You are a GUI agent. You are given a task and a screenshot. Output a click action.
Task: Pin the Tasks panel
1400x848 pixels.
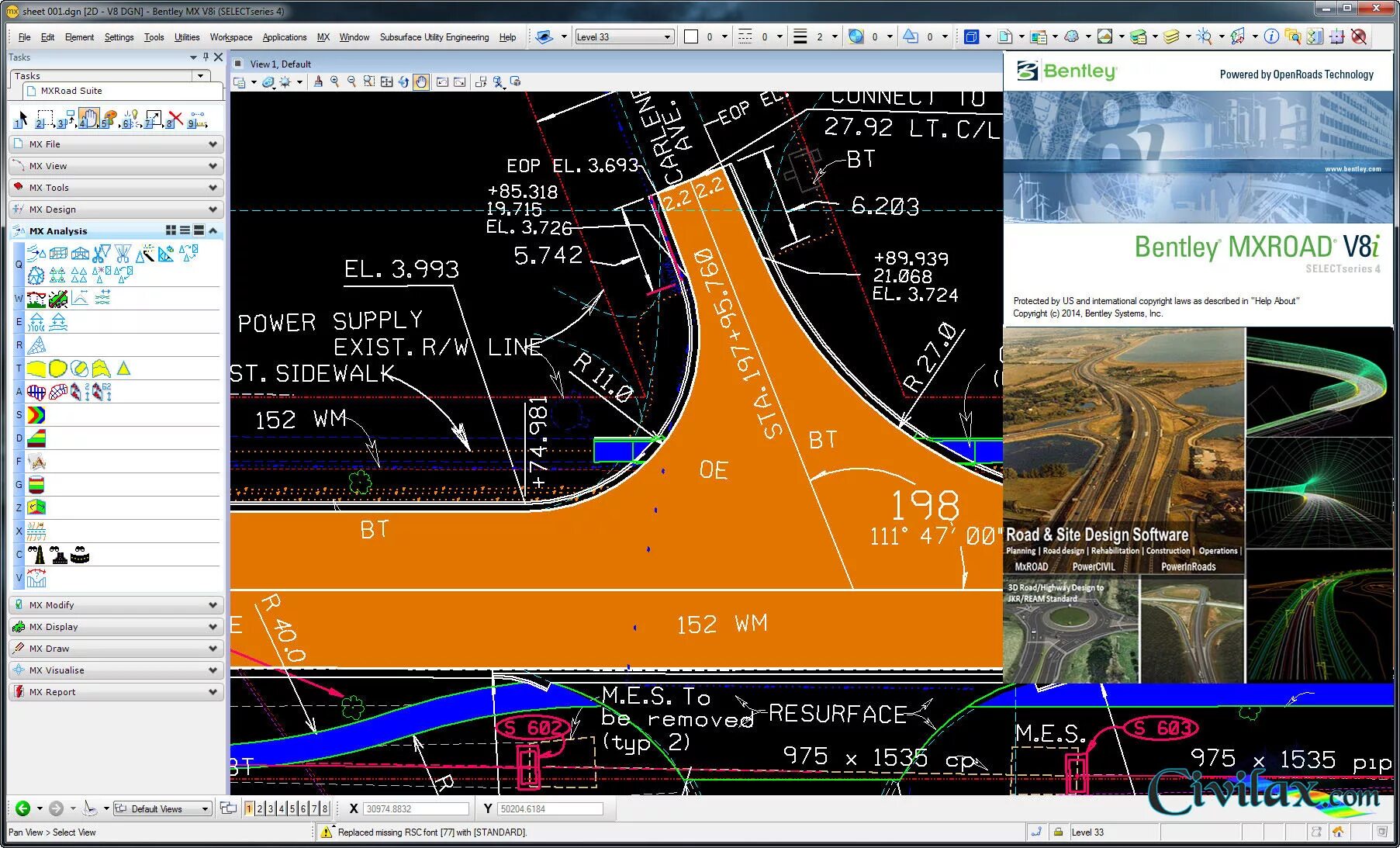[x=206, y=57]
